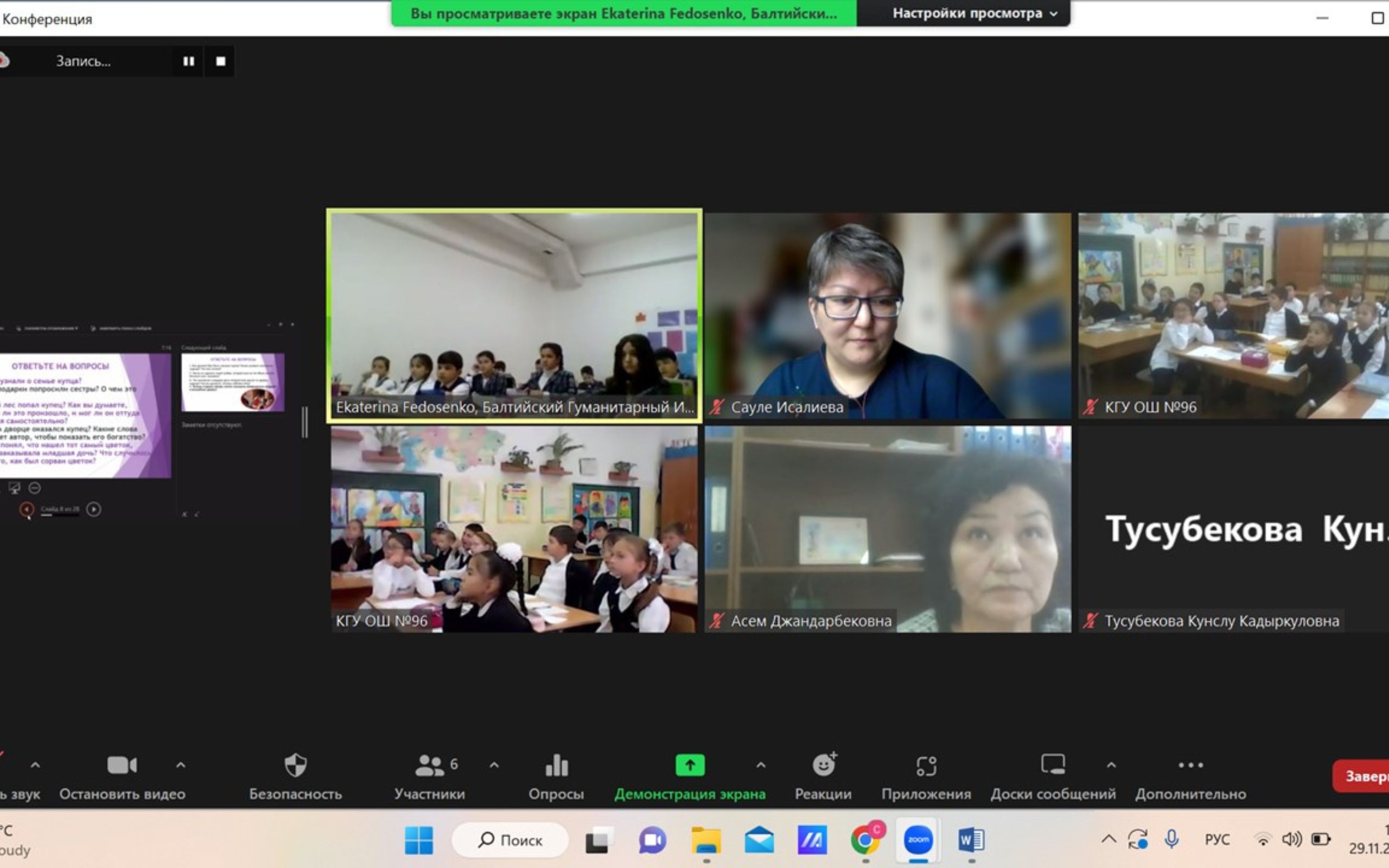Stop the recording with square button
1389x868 pixels.
pyautogui.click(x=220, y=61)
